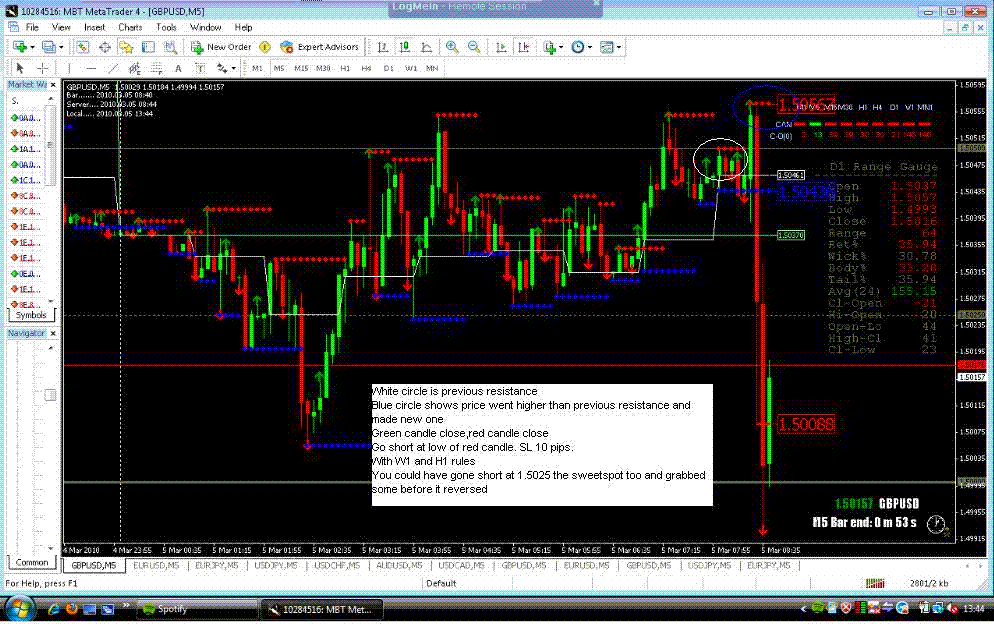Open a New Order window
This screenshot has height=624, width=994.
[222, 46]
